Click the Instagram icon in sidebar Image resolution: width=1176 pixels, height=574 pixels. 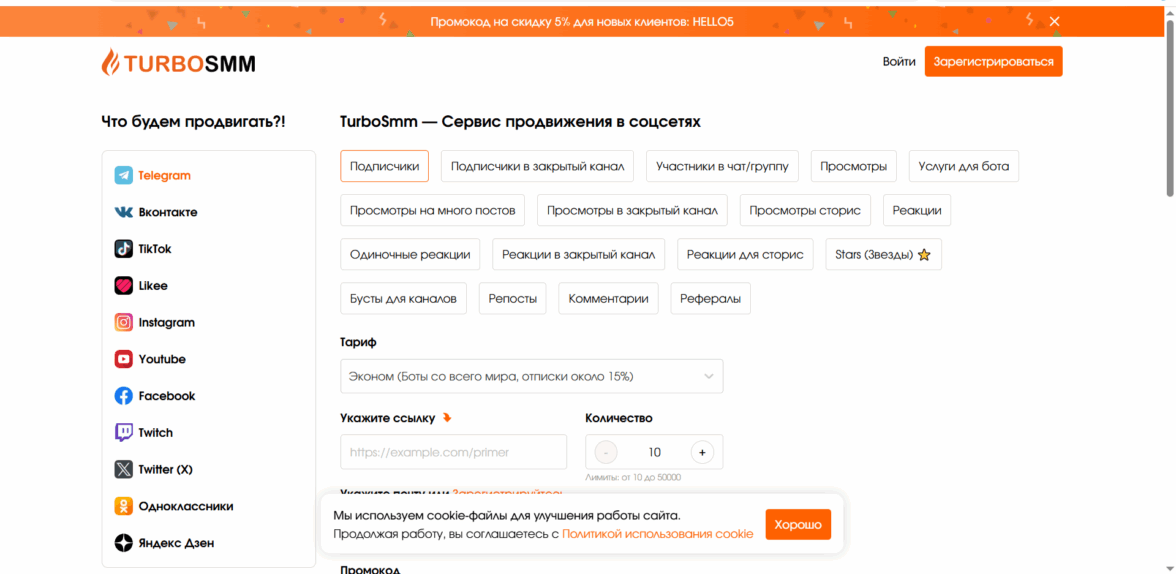(124, 323)
